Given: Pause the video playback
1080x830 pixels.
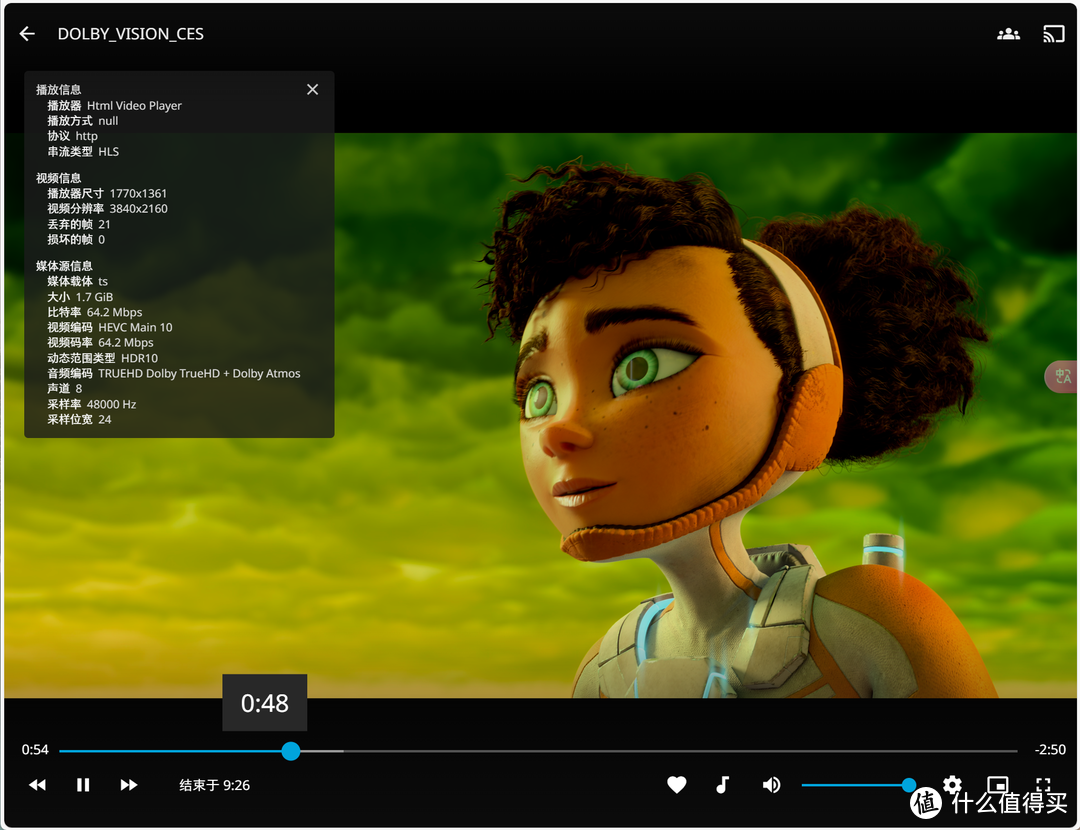Looking at the screenshot, I should (x=83, y=785).
